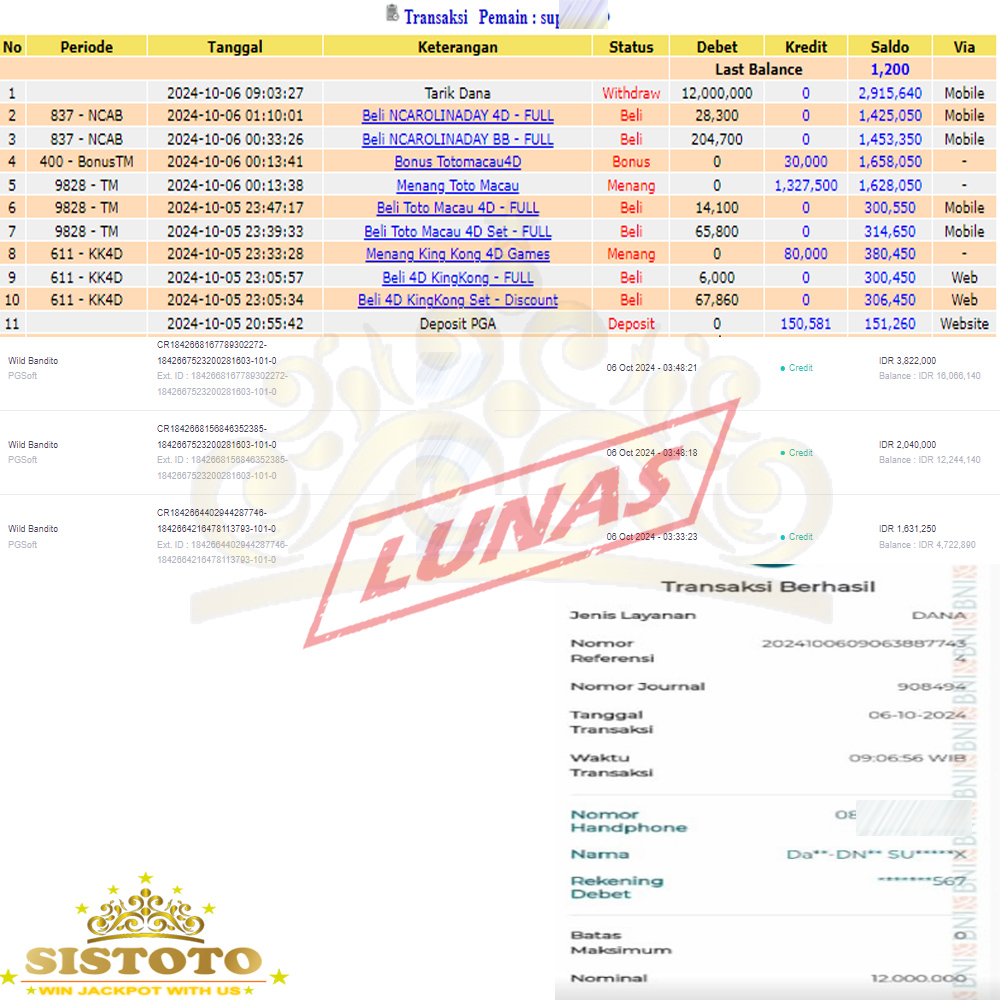Click the Saldo column header
1000x1000 pixels.
pos(889,47)
